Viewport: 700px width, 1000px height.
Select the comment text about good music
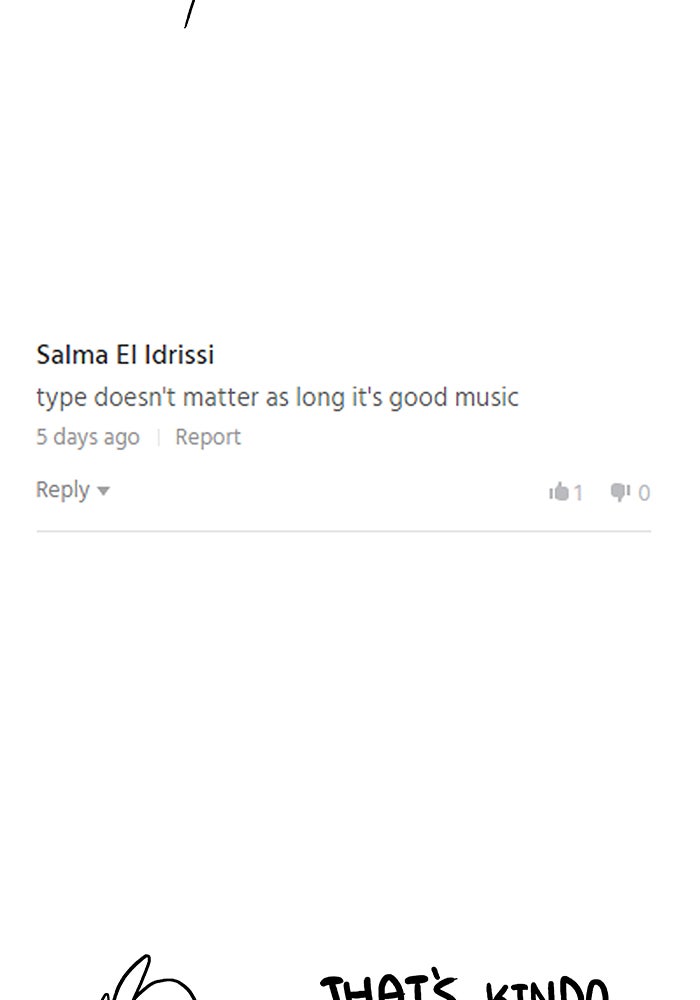(277, 397)
